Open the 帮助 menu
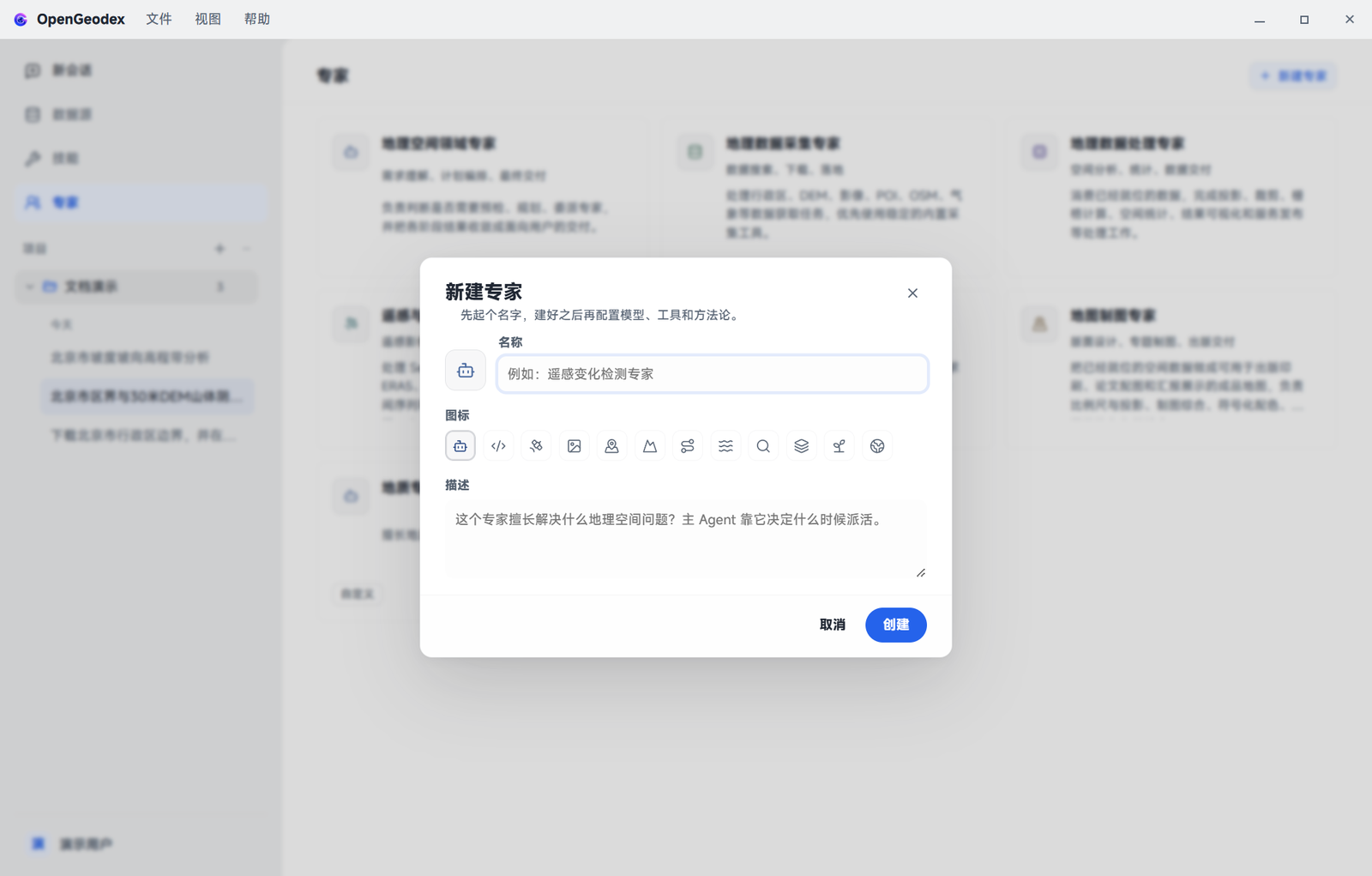The image size is (1372, 876). [x=257, y=19]
